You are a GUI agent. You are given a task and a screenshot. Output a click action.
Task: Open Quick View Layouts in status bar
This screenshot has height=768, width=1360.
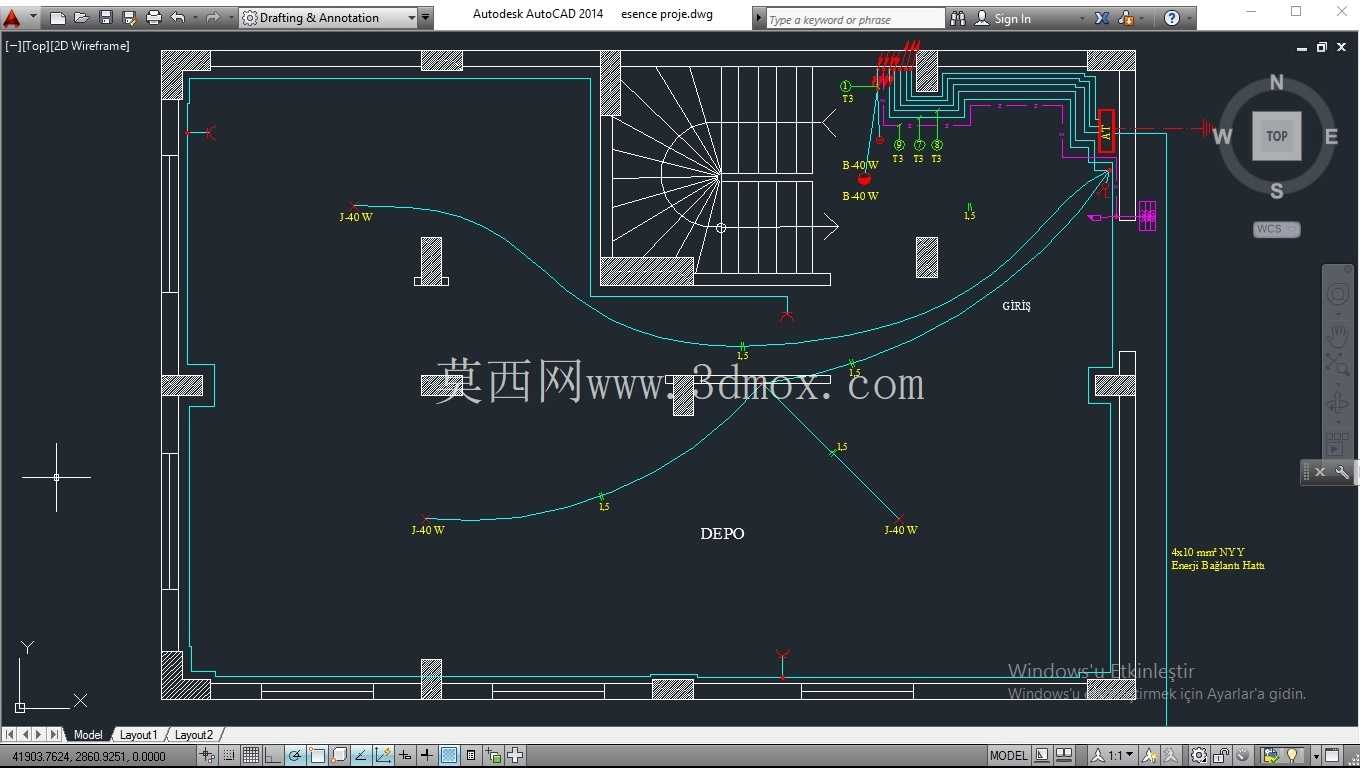click(1042, 755)
